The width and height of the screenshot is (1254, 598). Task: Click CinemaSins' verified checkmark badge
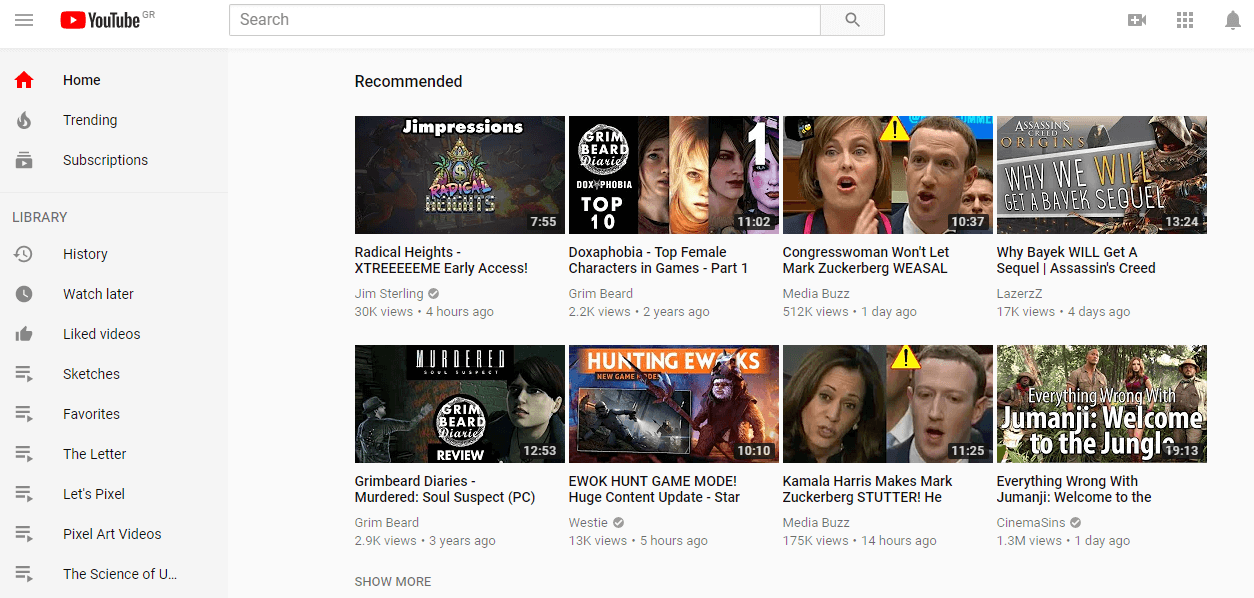1075,523
